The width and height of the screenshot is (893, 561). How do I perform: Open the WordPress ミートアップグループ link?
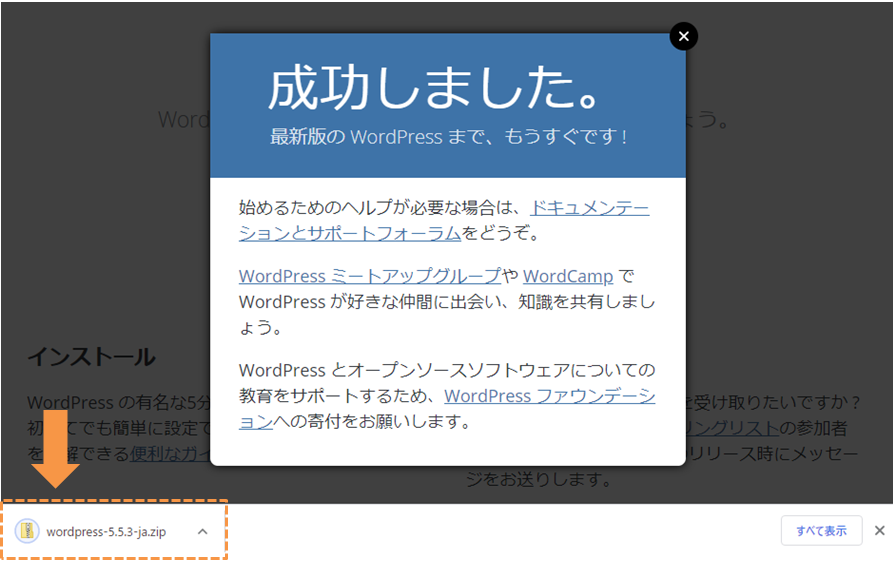(x=370, y=276)
